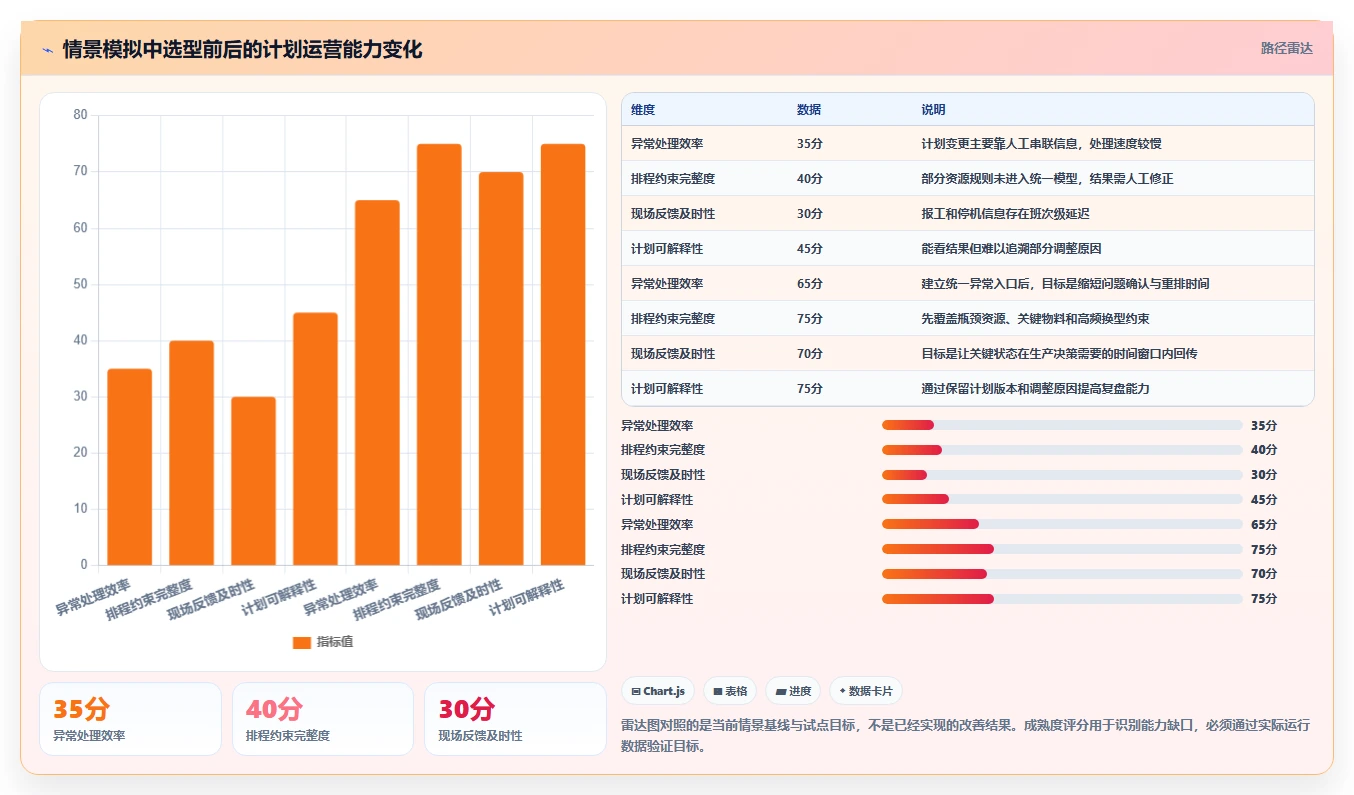Open the 35分 异常处理效率 data card
The image size is (1354, 795).
(130, 719)
